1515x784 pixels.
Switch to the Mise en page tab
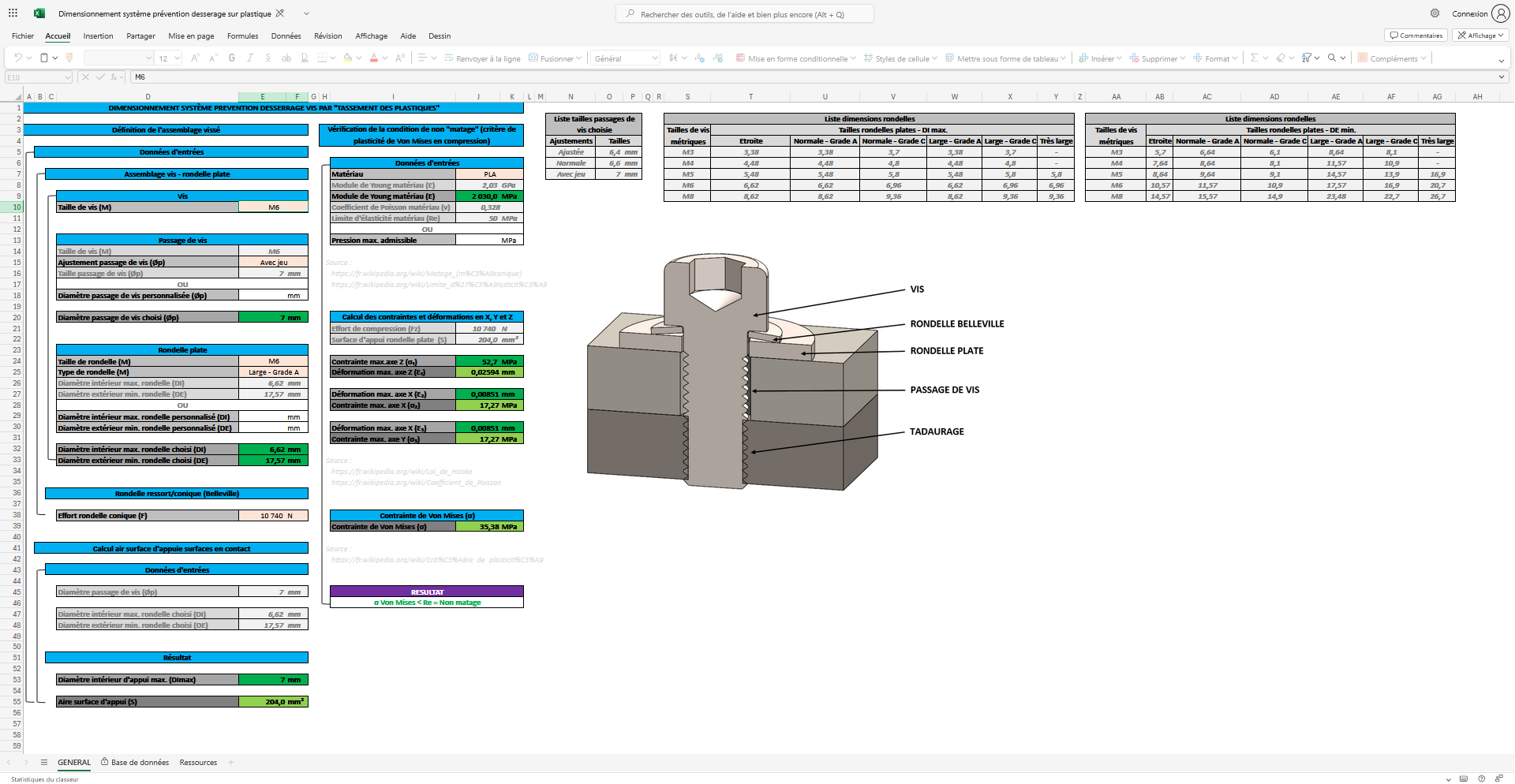click(x=191, y=35)
